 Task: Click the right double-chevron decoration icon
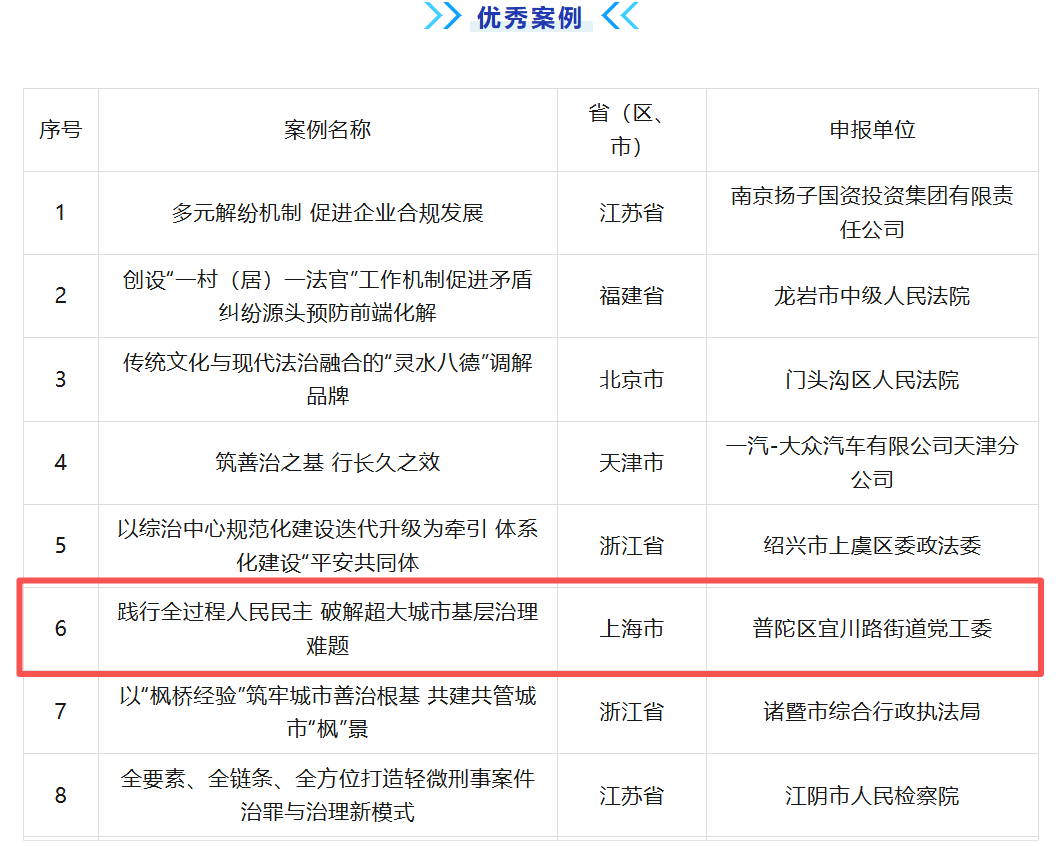tap(620, 16)
